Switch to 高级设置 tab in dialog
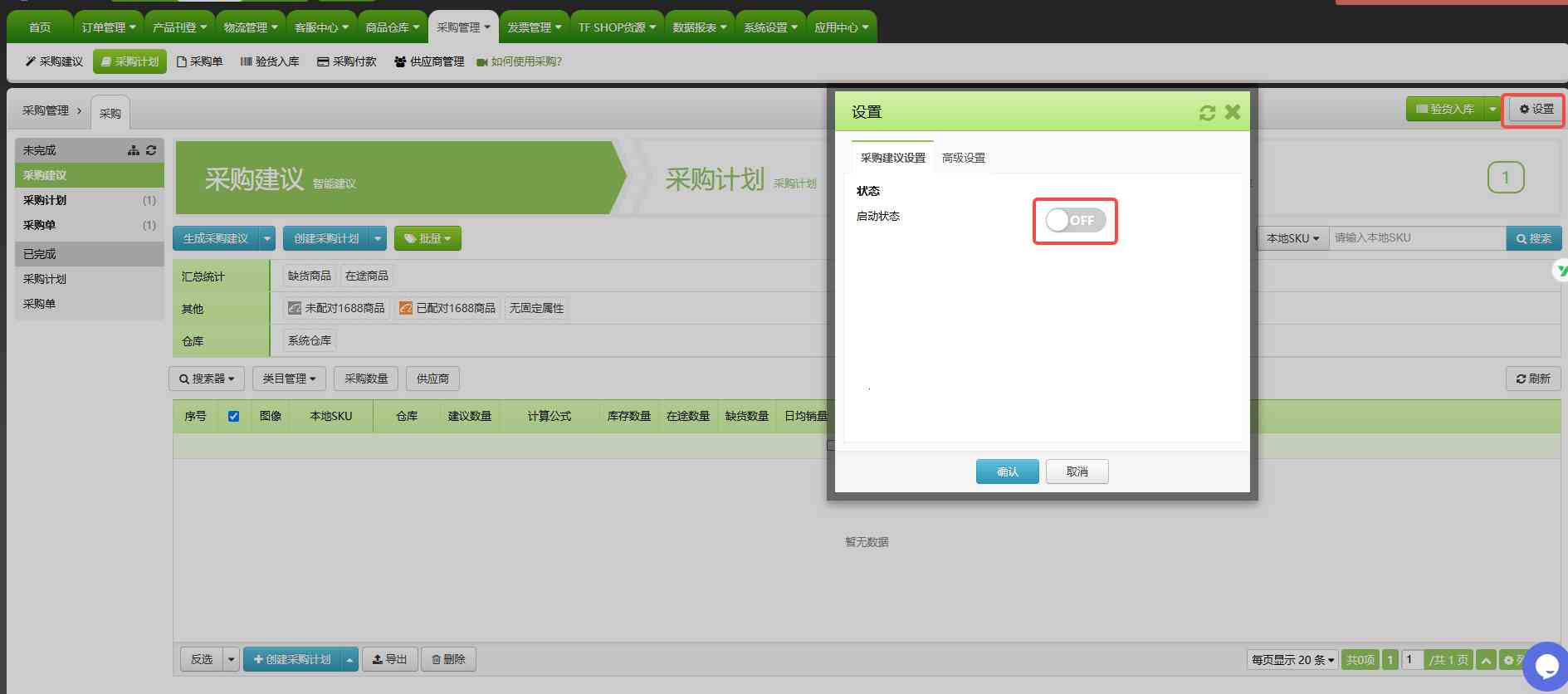Image resolution: width=1568 pixels, height=694 pixels. click(964, 158)
